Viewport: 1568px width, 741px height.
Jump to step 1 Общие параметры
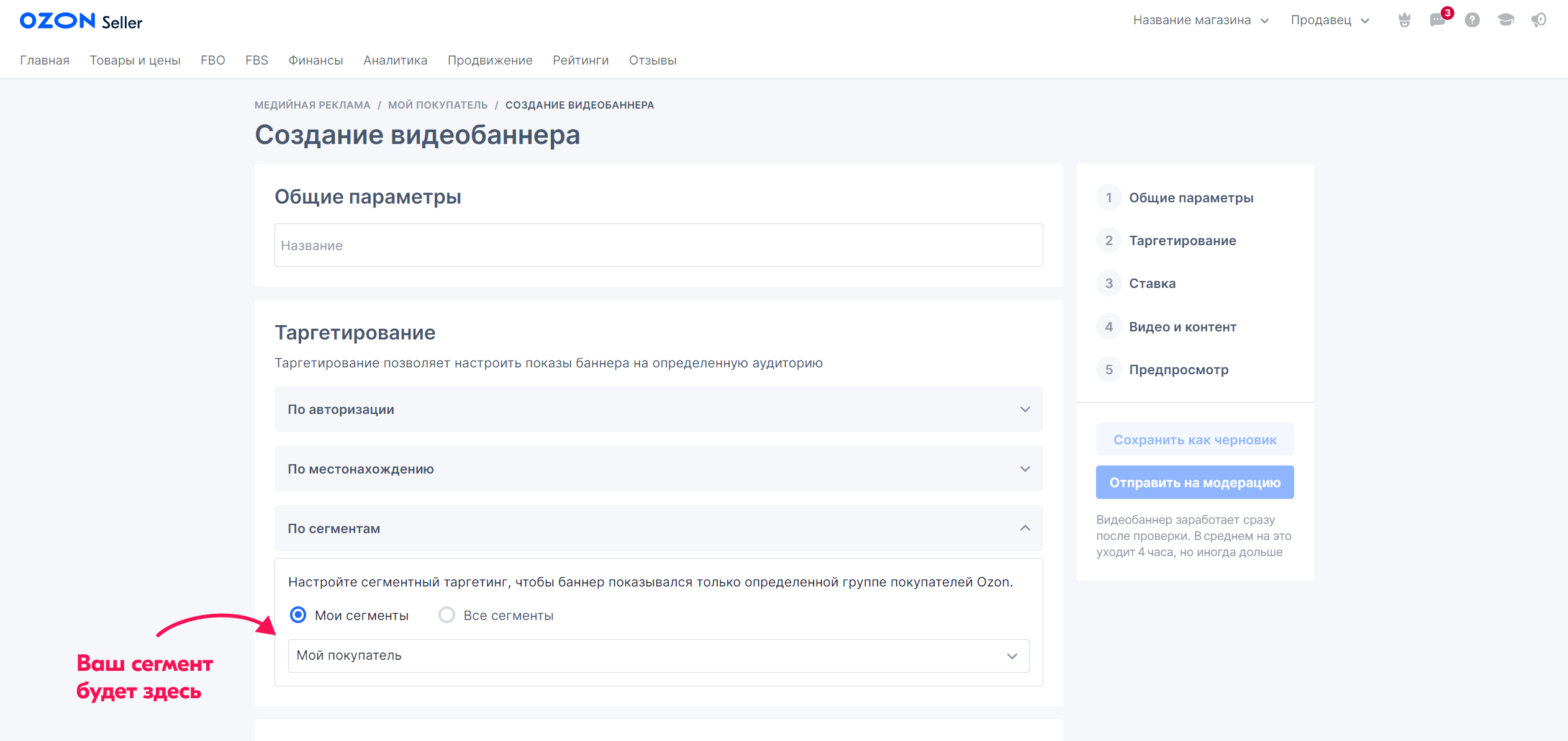pos(1175,197)
